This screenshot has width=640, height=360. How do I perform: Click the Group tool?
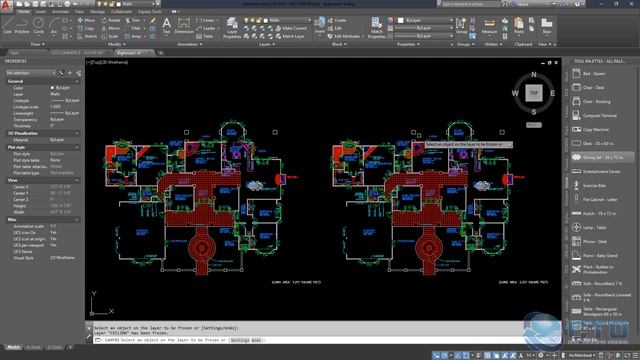coord(462,26)
